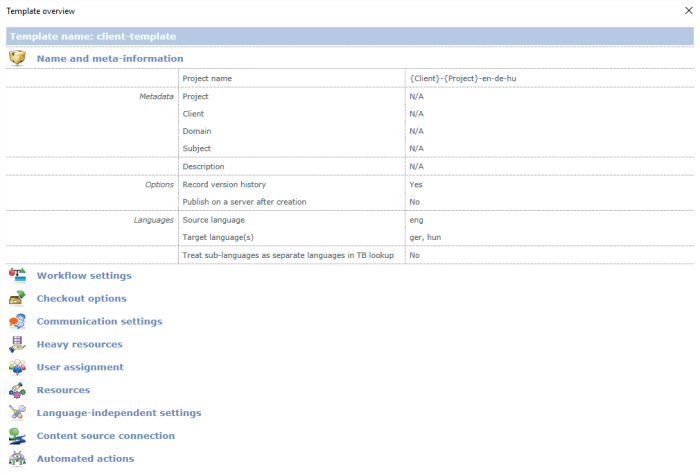Screen dimensions: 700x475
Task: Click the target languages value ger, hun
Action: 426,237
